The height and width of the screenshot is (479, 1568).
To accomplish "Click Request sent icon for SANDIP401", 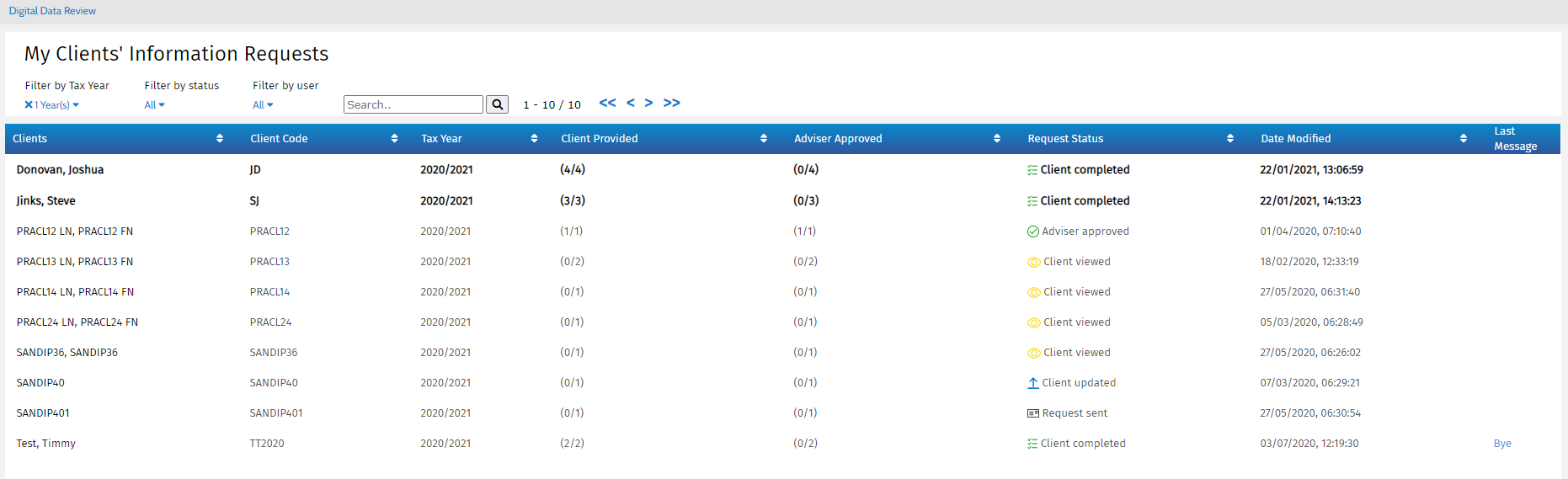I will coord(1033,413).
